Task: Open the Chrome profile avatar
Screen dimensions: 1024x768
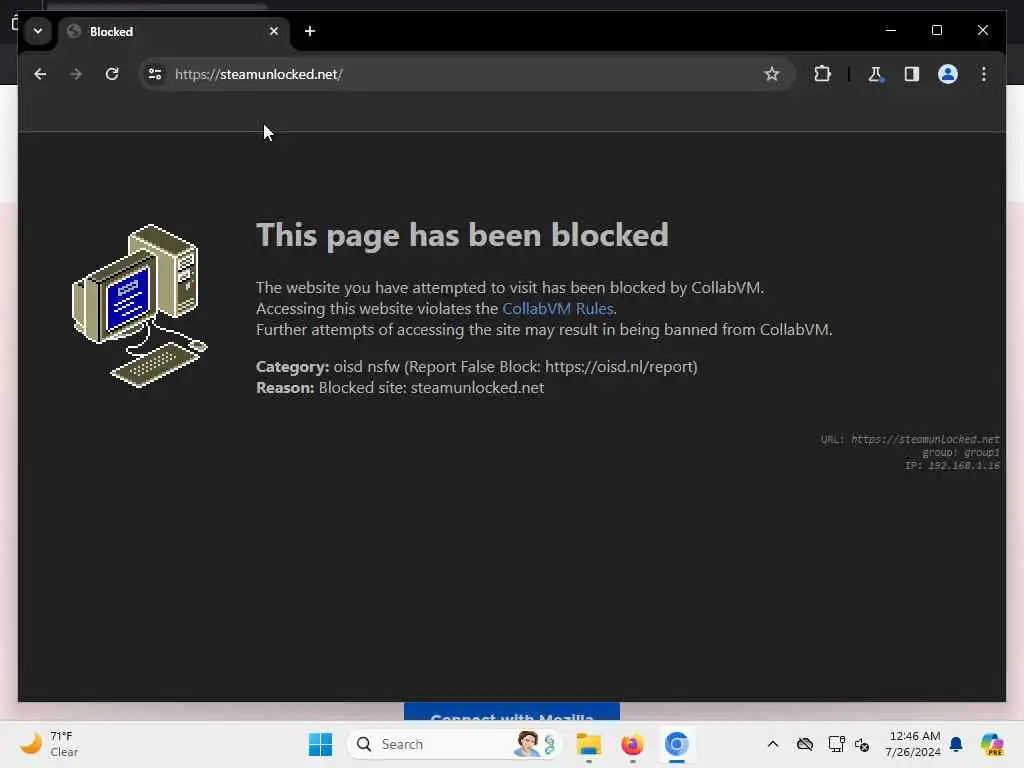Action: [x=948, y=74]
